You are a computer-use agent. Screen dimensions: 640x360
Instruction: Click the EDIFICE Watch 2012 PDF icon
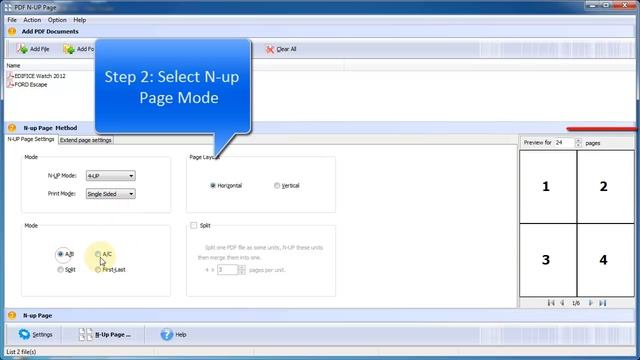(x=10, y=76)
